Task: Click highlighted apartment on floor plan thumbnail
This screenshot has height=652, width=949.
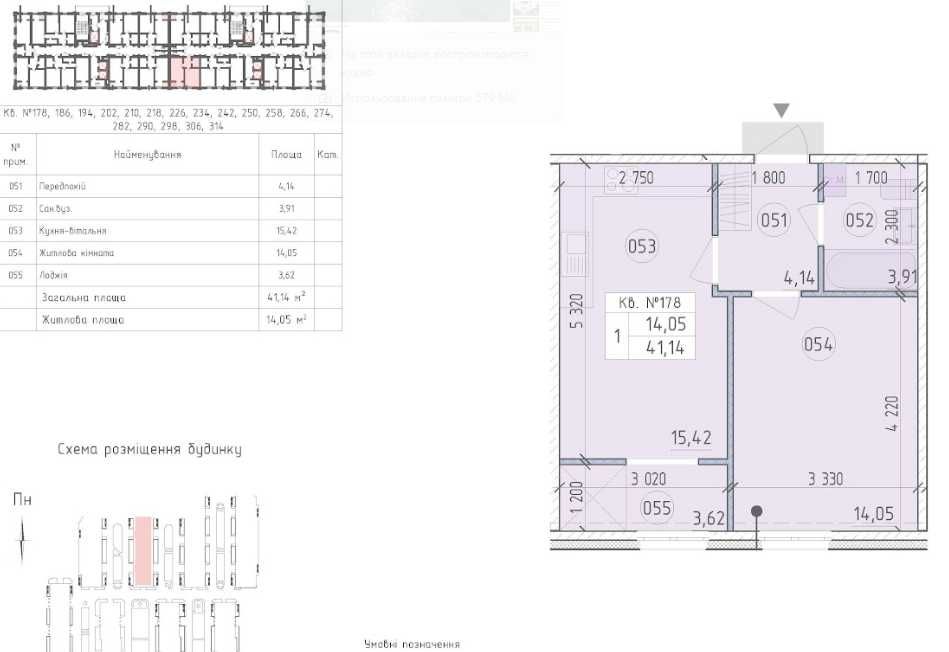Action: click(x=184, y=71)
